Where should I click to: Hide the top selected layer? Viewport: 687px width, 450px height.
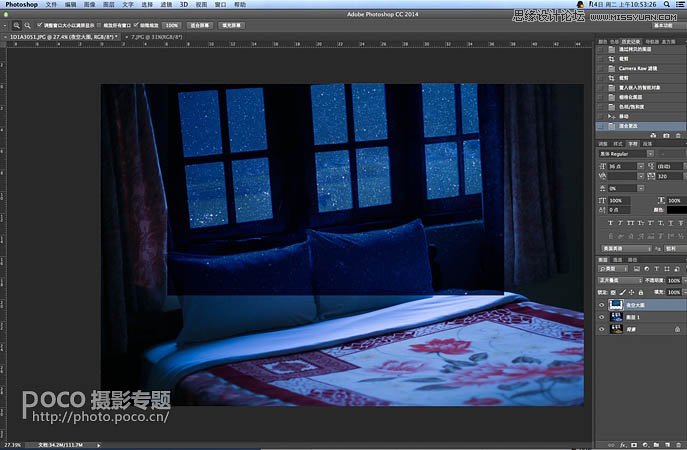tap(602, 305)
